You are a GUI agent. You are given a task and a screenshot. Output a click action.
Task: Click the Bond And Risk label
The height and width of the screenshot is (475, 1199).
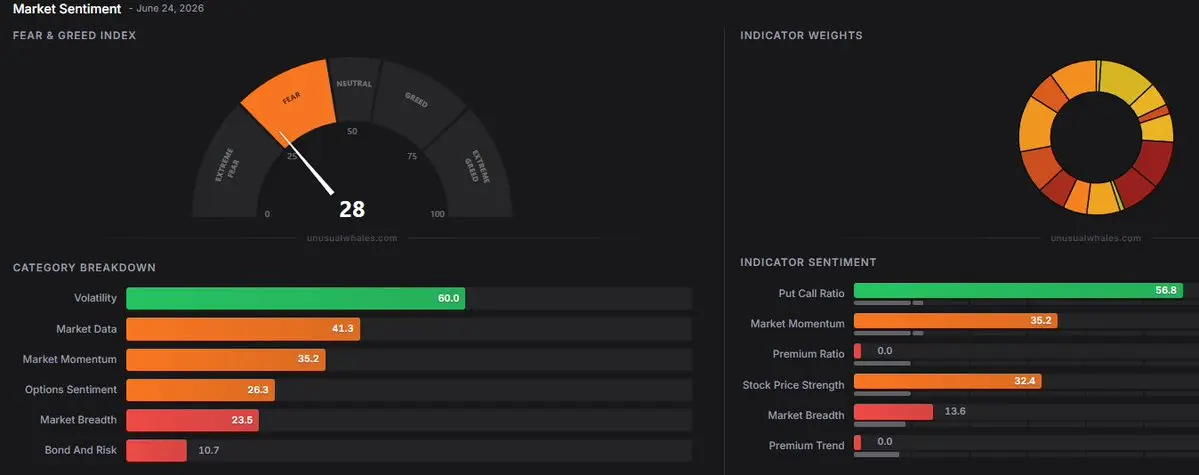click(81, 451)
